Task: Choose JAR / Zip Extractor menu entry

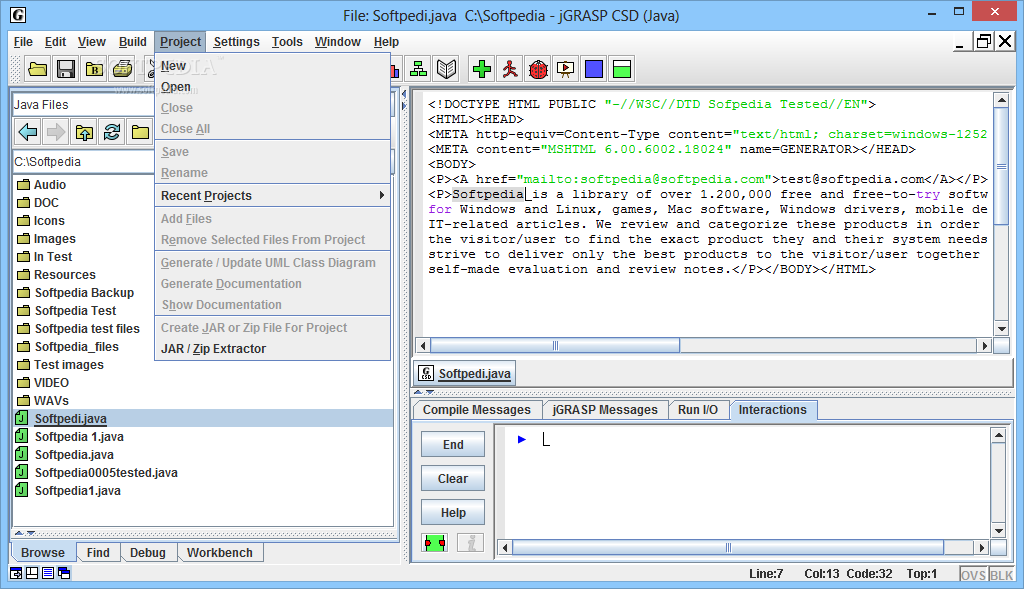Action: click(x=272, y=349)
